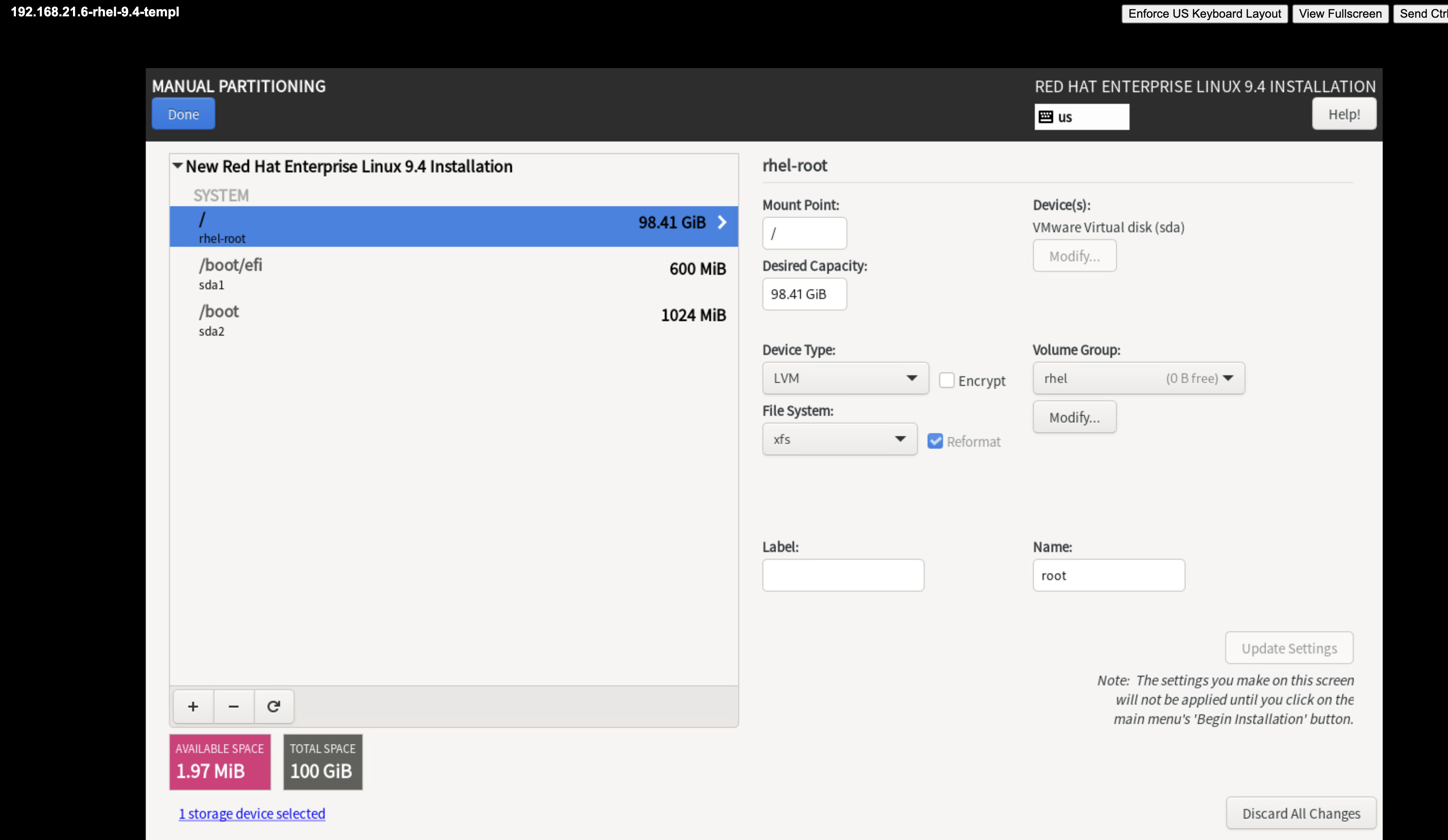Open the Volume Group rhel dropdown
The height and width of the screenshot is (840, 1448).
(1138, 378)
